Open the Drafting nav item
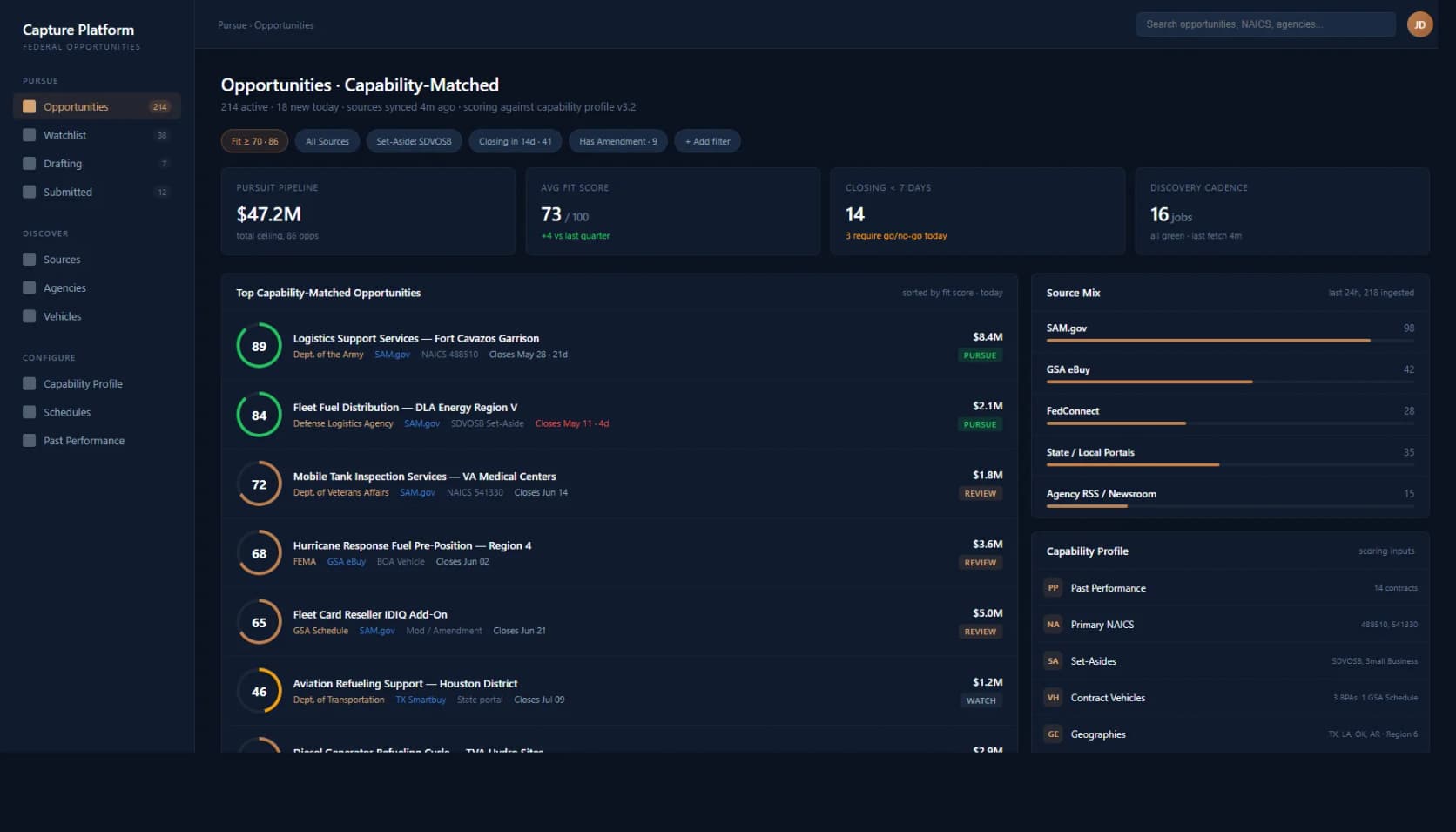The width and height of the screenshot is (1456, 832). (x=97, y=163)
